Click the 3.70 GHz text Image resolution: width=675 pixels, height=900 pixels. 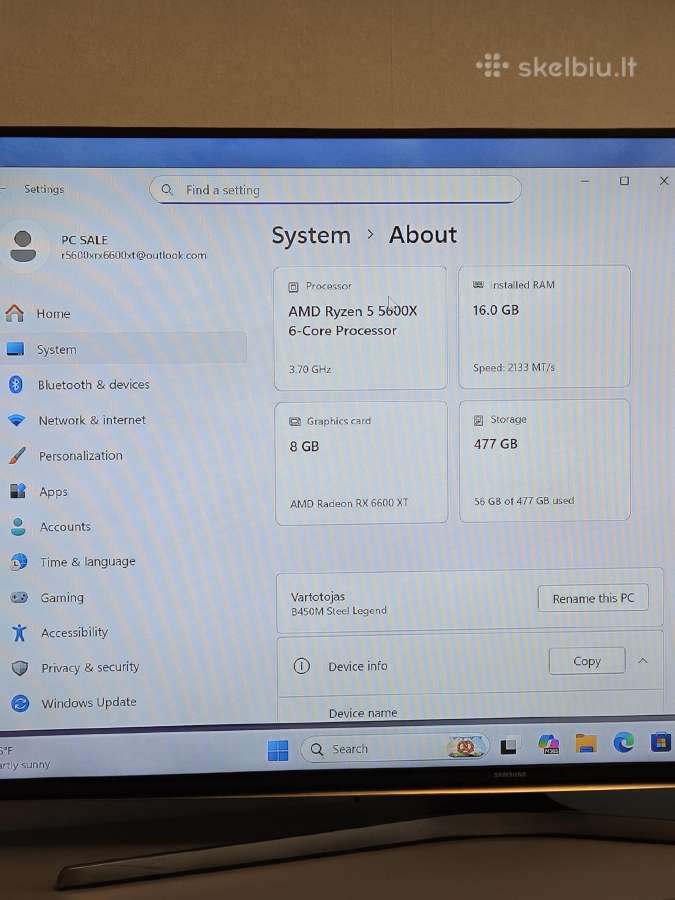pyautogui.click(x=310, y=369)
